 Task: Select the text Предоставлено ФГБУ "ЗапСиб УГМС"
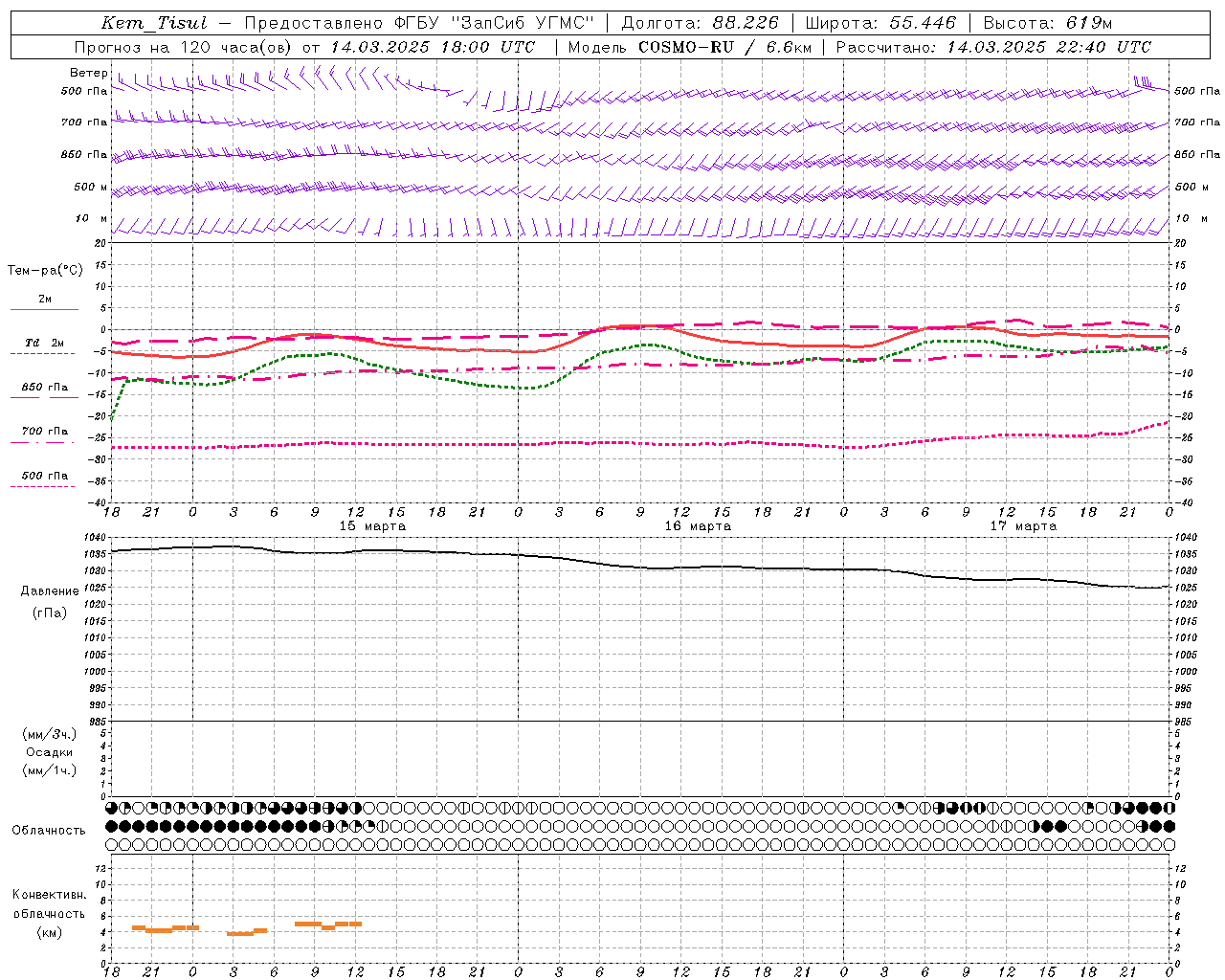pyautogui.click(x=420, y=23)
